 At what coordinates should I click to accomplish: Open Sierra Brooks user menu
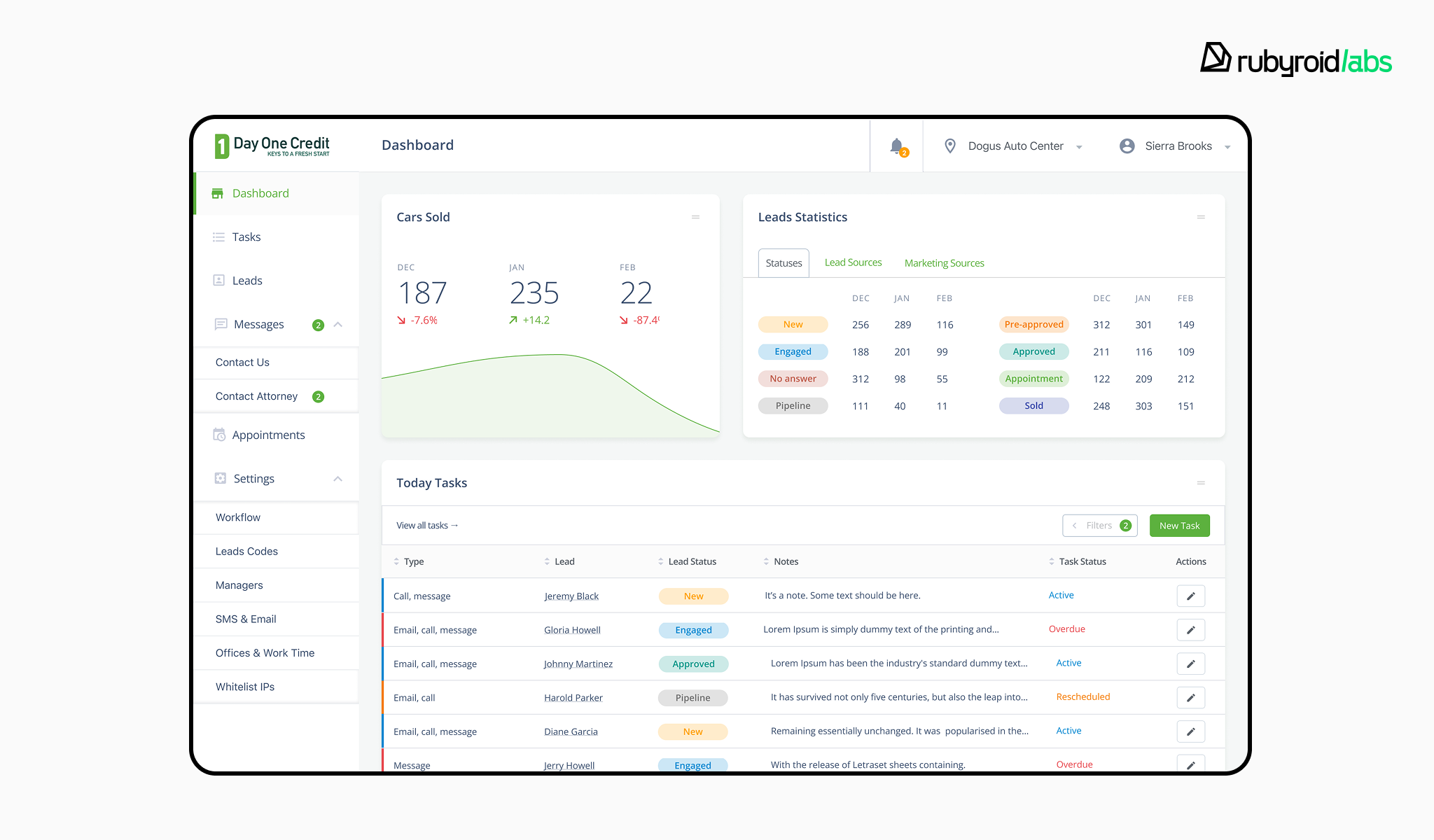[1178, 146]
